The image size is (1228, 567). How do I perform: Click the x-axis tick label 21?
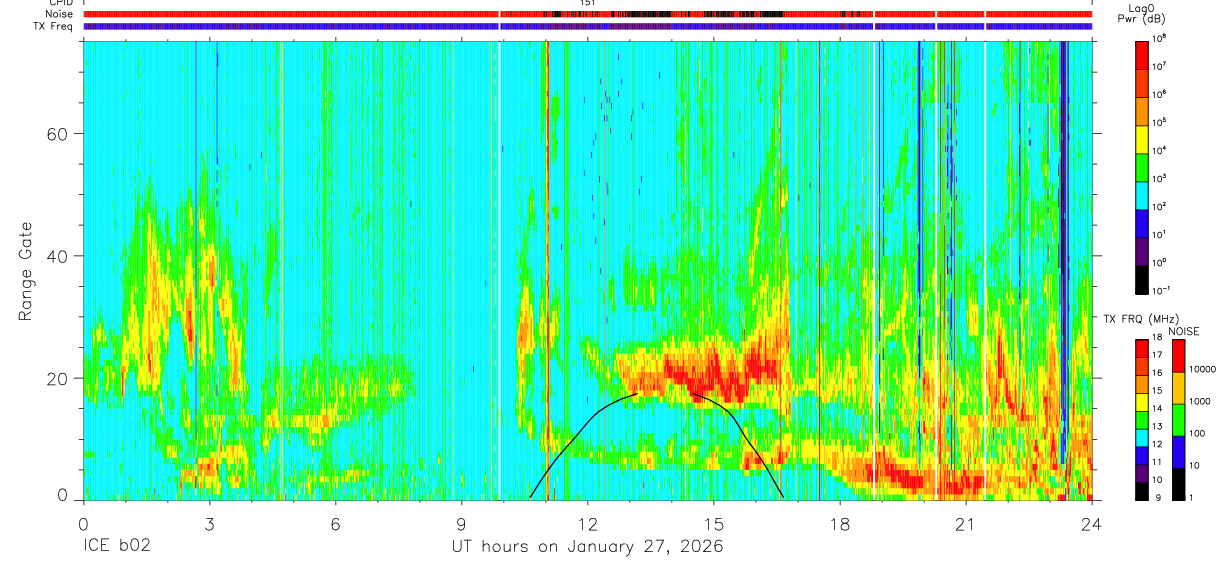pos(966,524)
